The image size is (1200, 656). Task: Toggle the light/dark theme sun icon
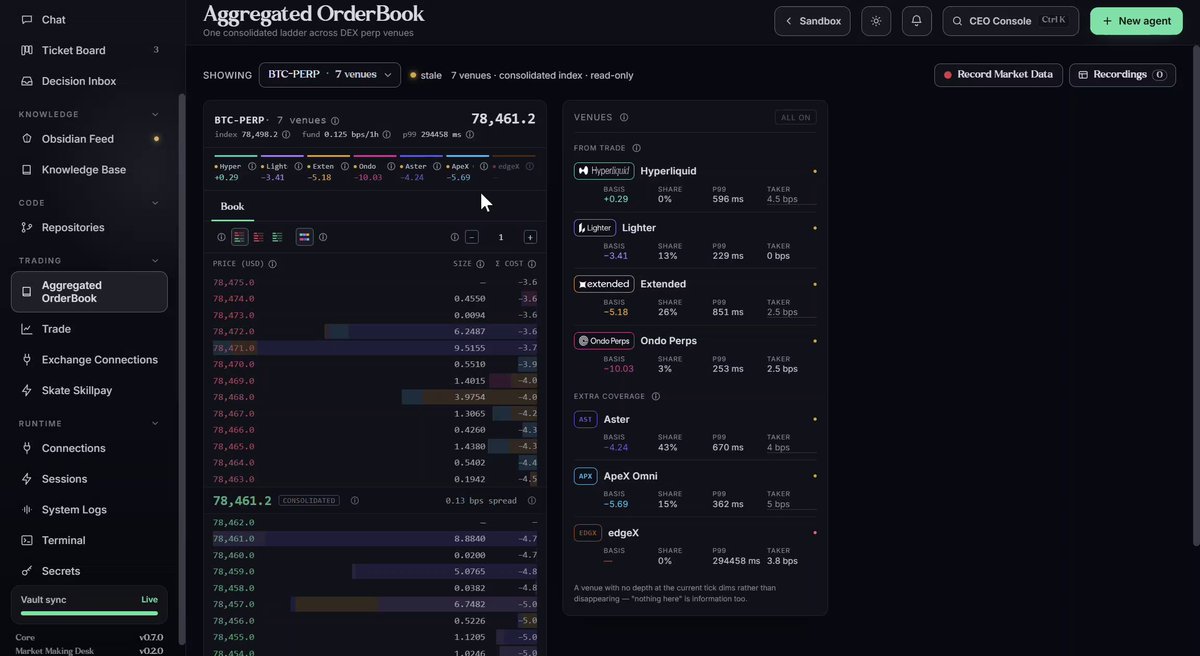876,21
